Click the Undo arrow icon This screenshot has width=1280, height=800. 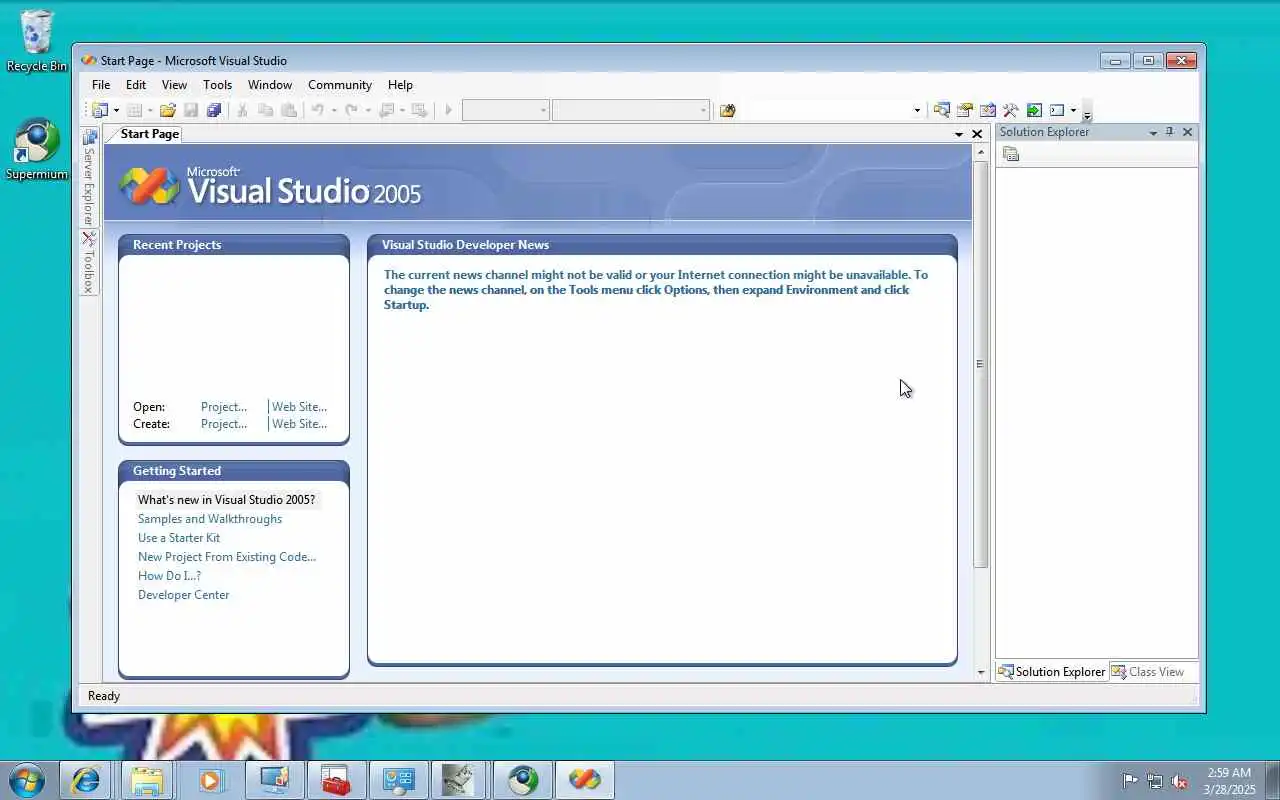pyautogui.click(x=317, y=110)
